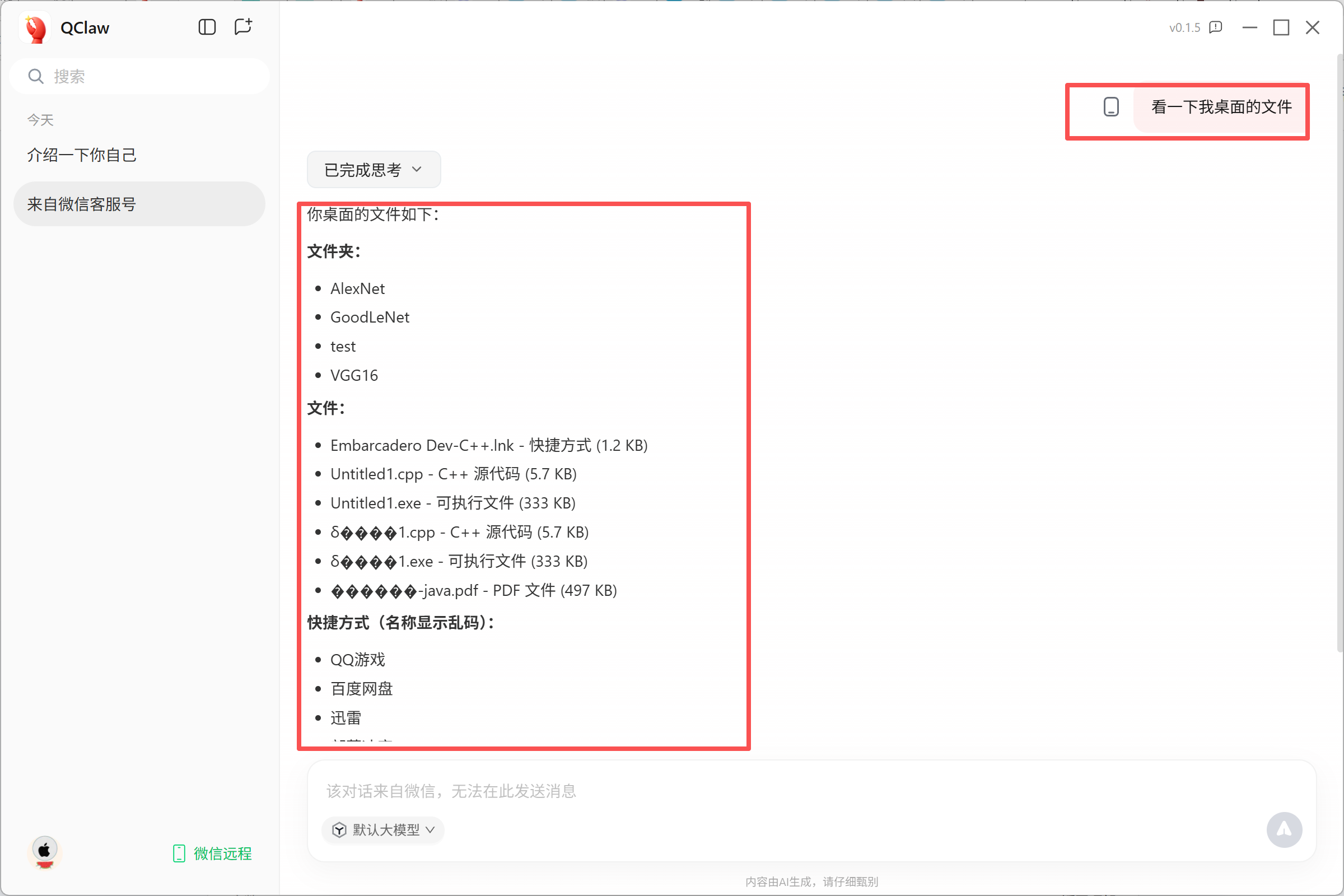Screen dimensions: 1344x896
Task: Click the search magnifier icon
Action: 36,77
